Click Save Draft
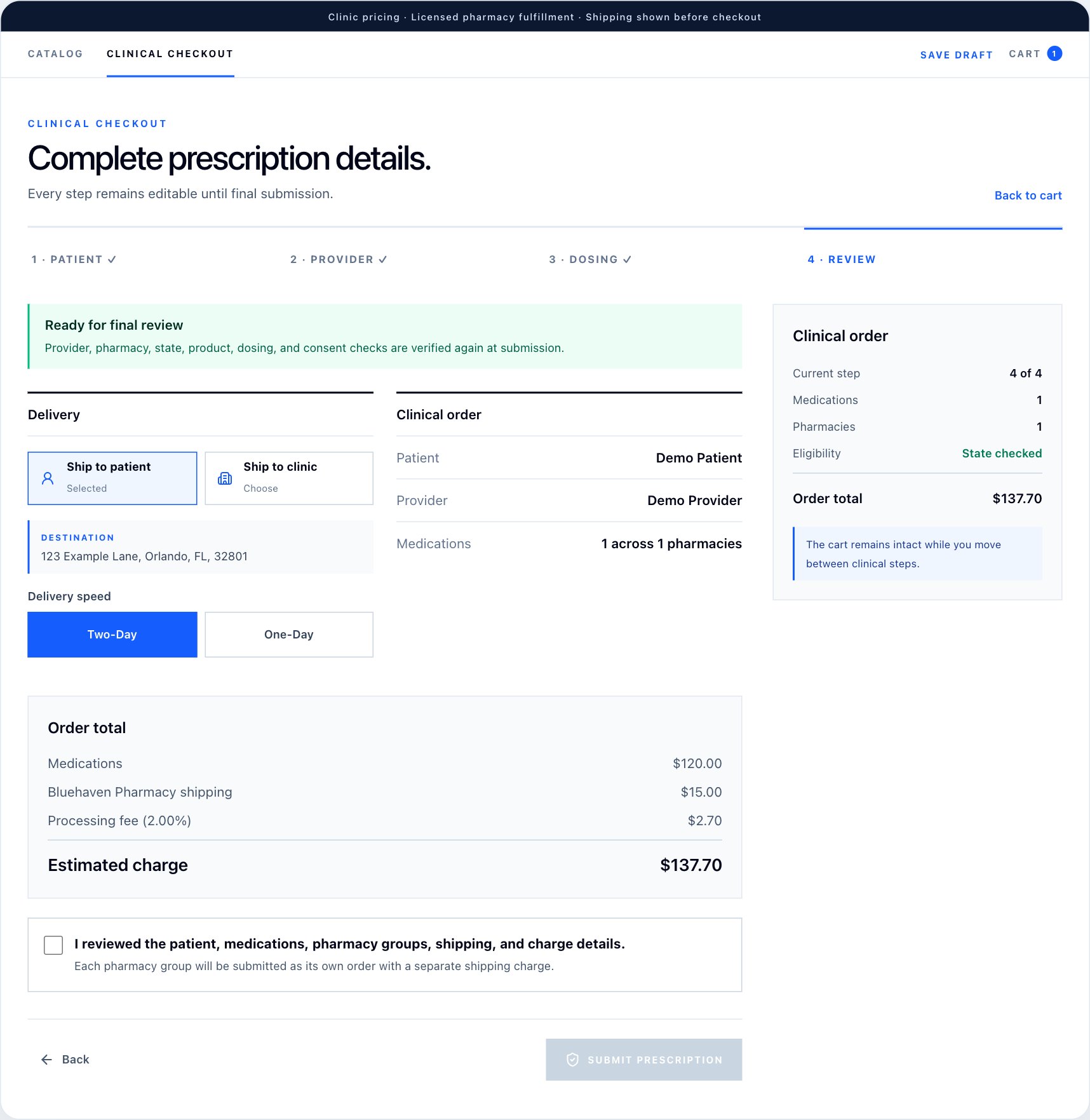 coord(956,55)
